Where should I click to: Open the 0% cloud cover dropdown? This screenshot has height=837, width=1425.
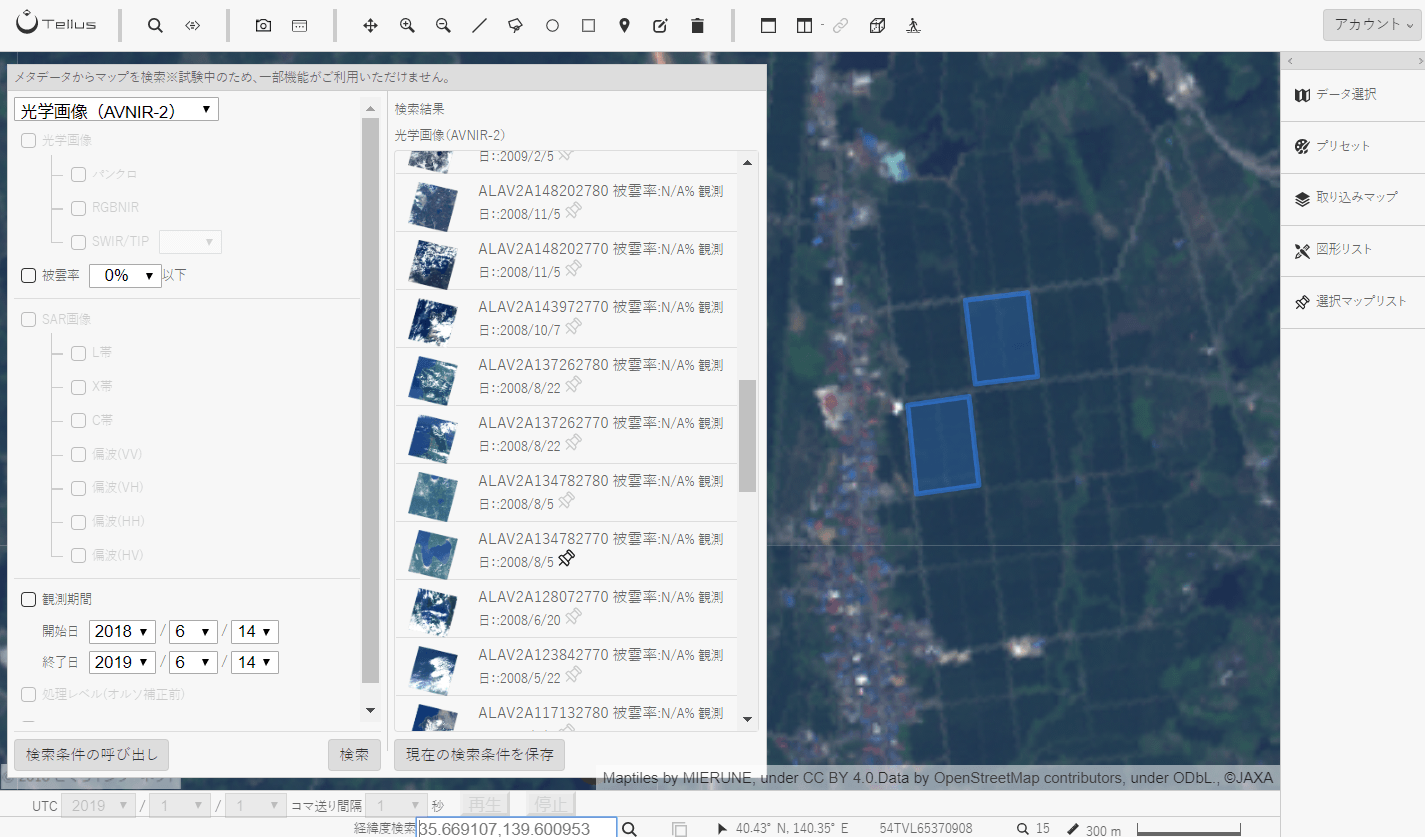(125, 275)
